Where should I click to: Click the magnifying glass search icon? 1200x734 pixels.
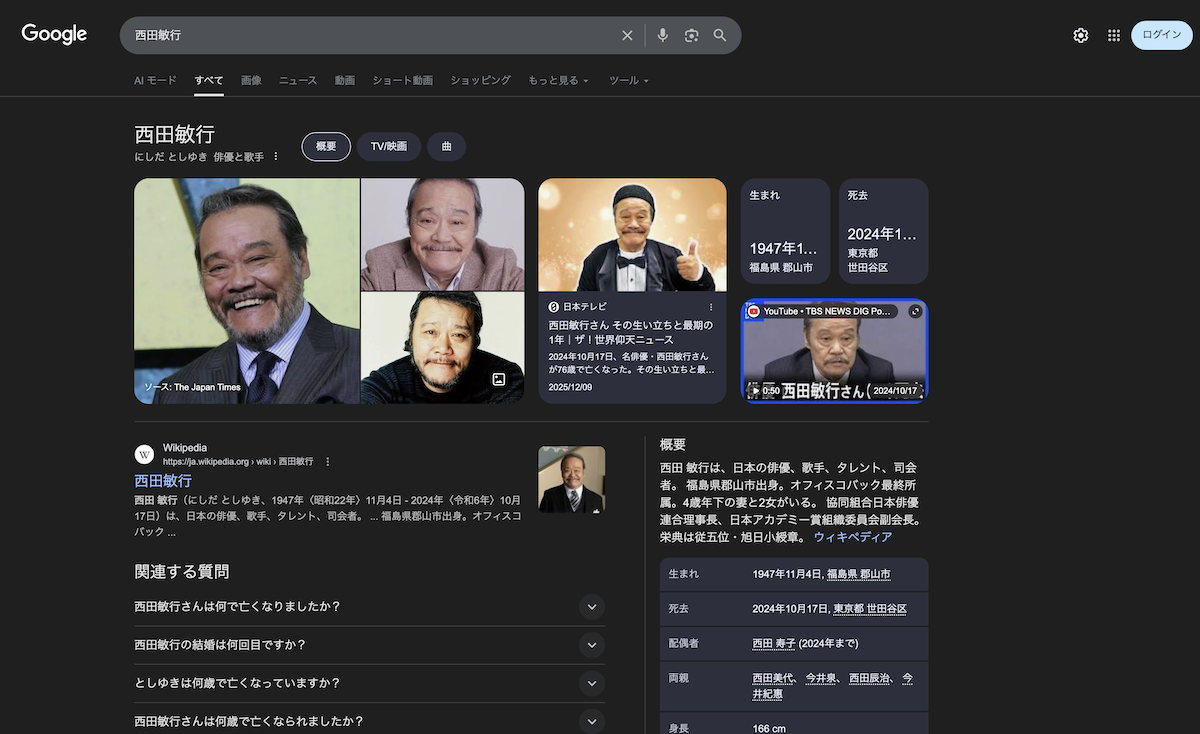click(720, 35)
